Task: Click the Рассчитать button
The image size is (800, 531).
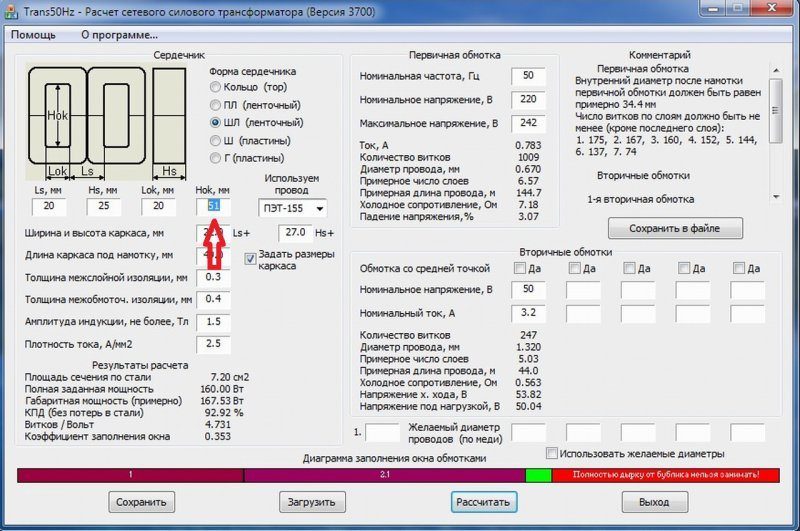Action: 483,502
